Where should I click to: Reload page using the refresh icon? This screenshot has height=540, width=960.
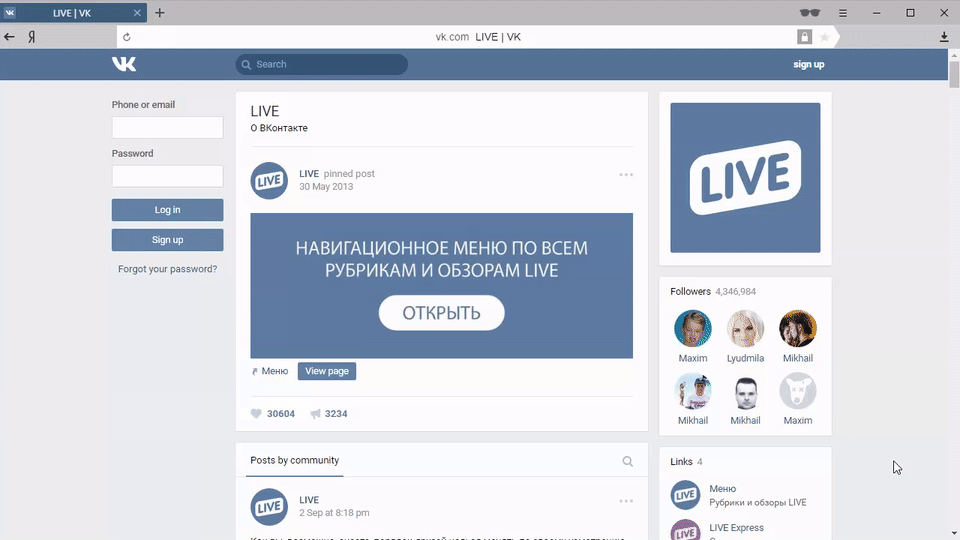tap(127, 37)
